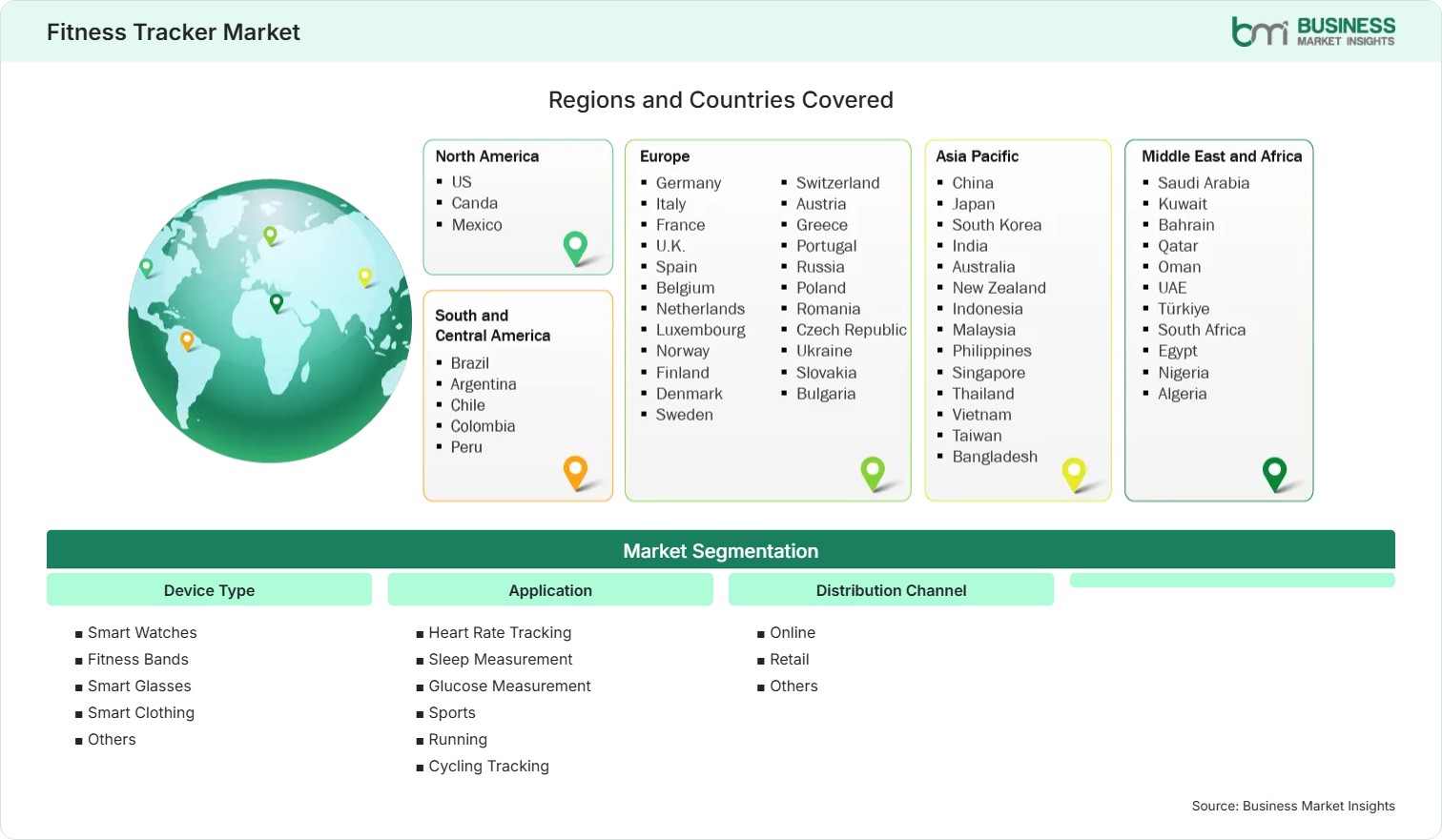This screenshot has width=1442, height=840.
Task: Click the globe illustration
Action: point(270,320)
